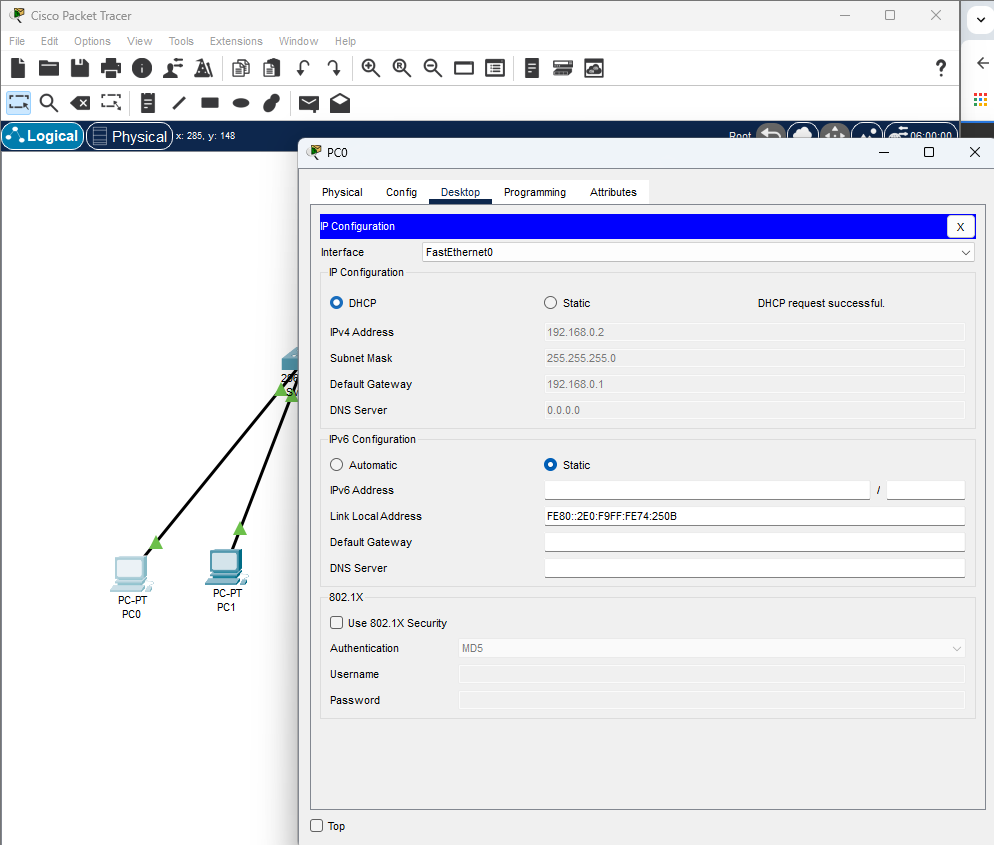The image size is (994, 845).
Task: Open the View menu
Action: pyautogui.click(x=139, y=41)
